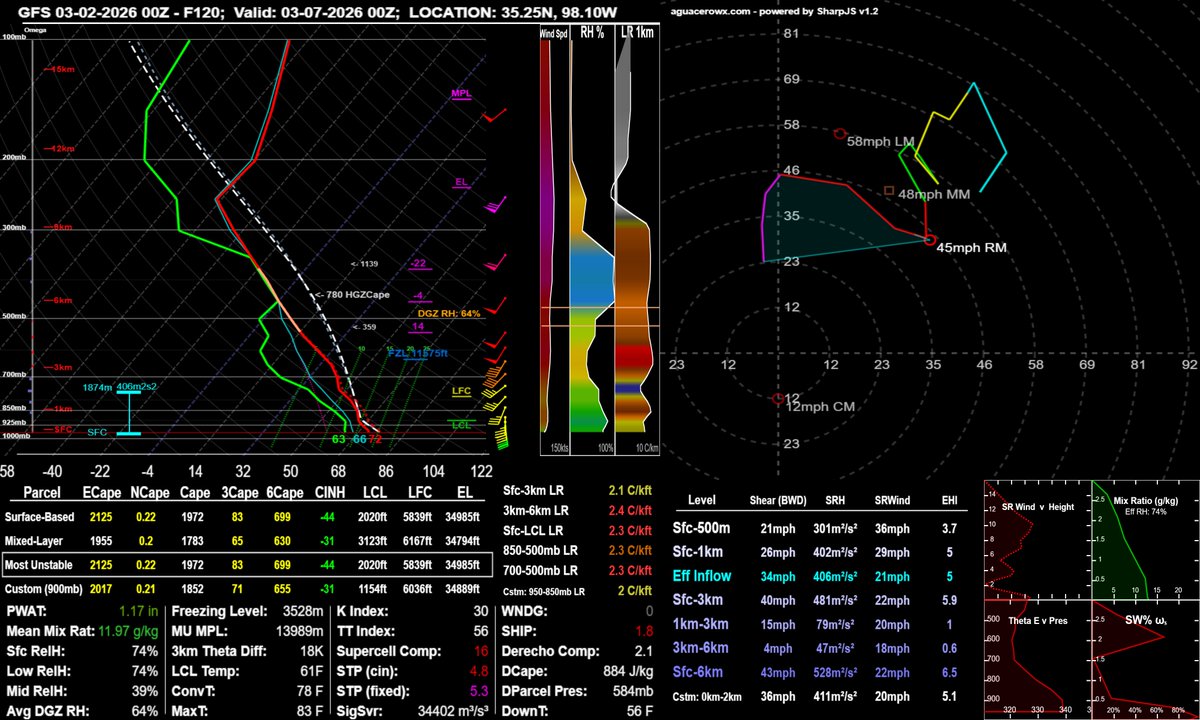The width and height of the screenshot is (1200, 720).
Task: Click the Mean Mix Rat 11.97 g/kg value
Action: (x=126, y=630)
